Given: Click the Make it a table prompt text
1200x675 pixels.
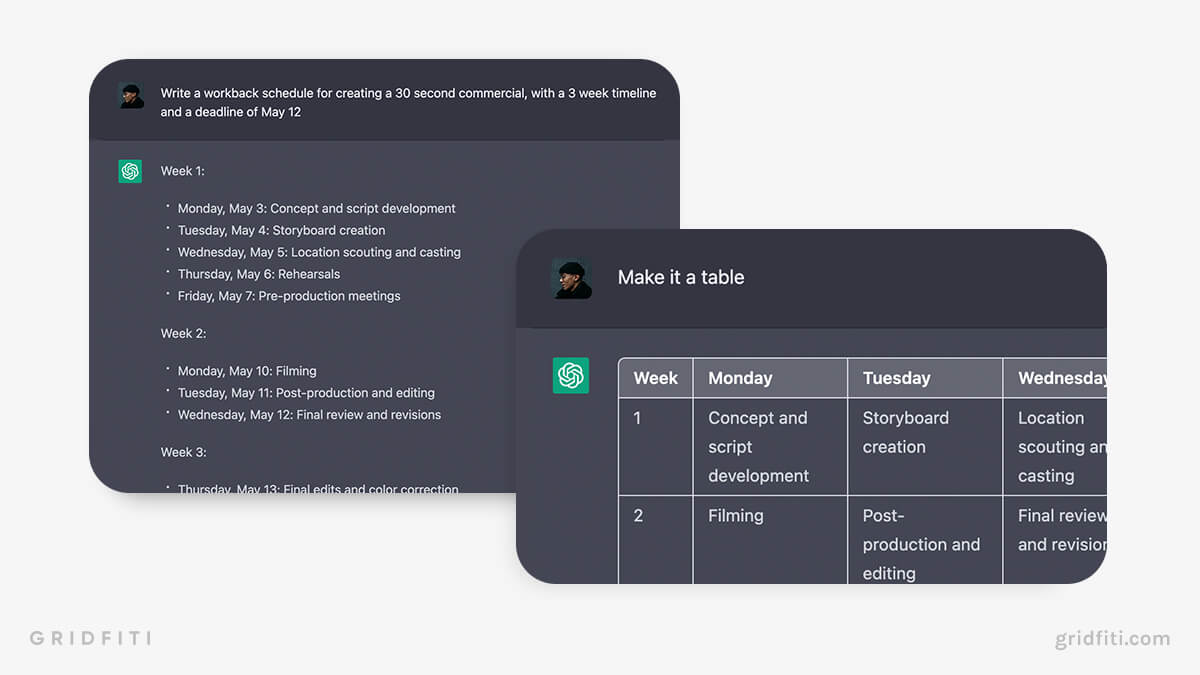Looking at the screenshot, I should click(x=681, y=277).
